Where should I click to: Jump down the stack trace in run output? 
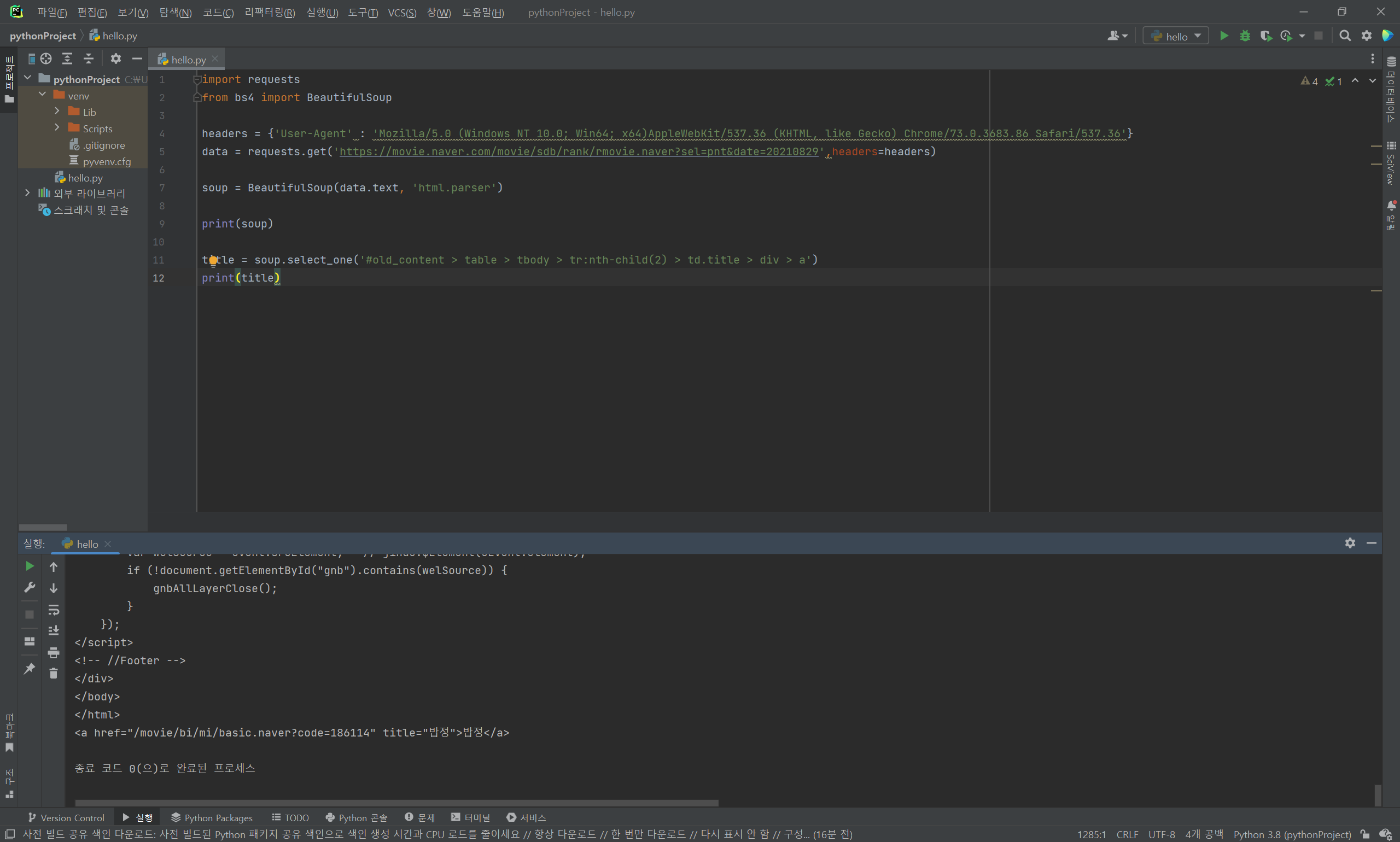(x=54, y=588)
